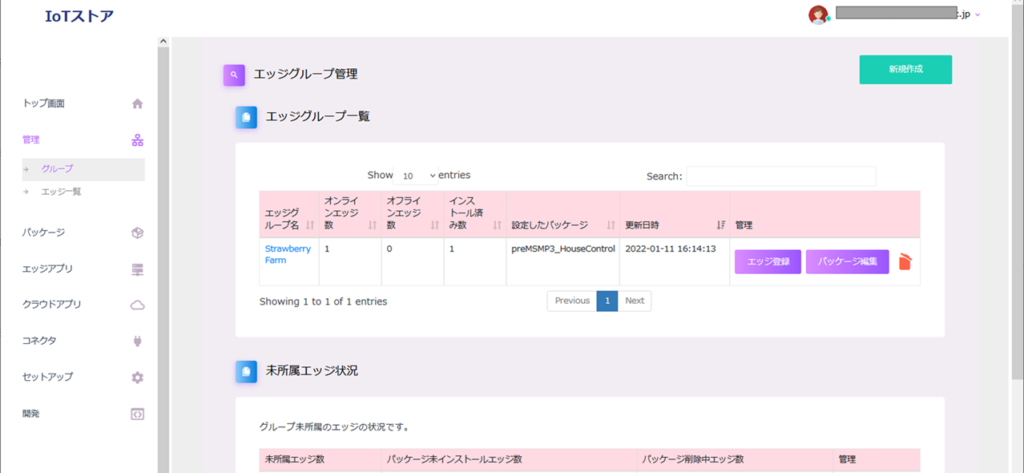The image size is (1024, 473).
Task: Click the network icon beside 管理
Action: [138, 140]
